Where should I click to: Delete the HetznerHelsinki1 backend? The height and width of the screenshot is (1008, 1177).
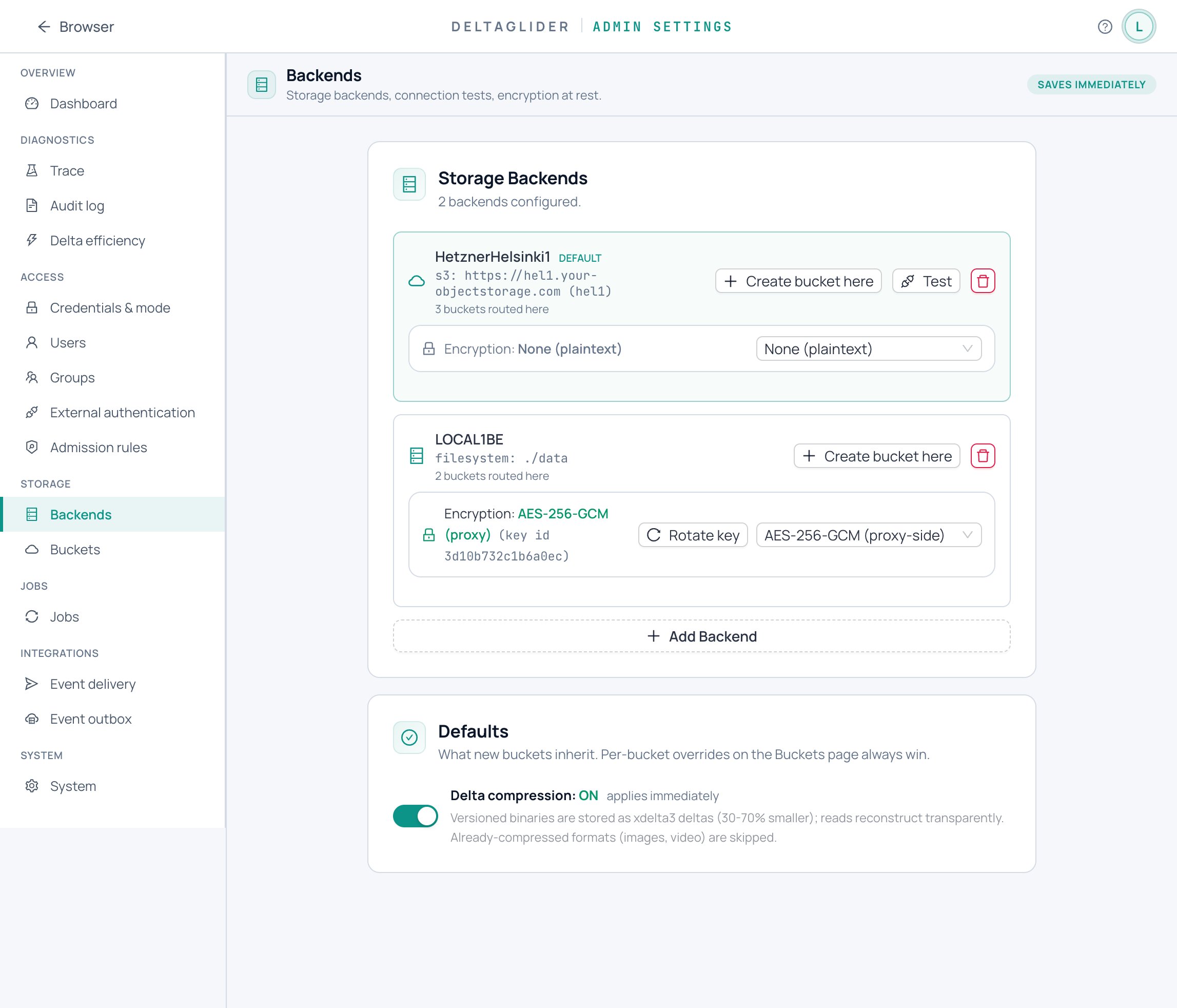pos(983,281)
